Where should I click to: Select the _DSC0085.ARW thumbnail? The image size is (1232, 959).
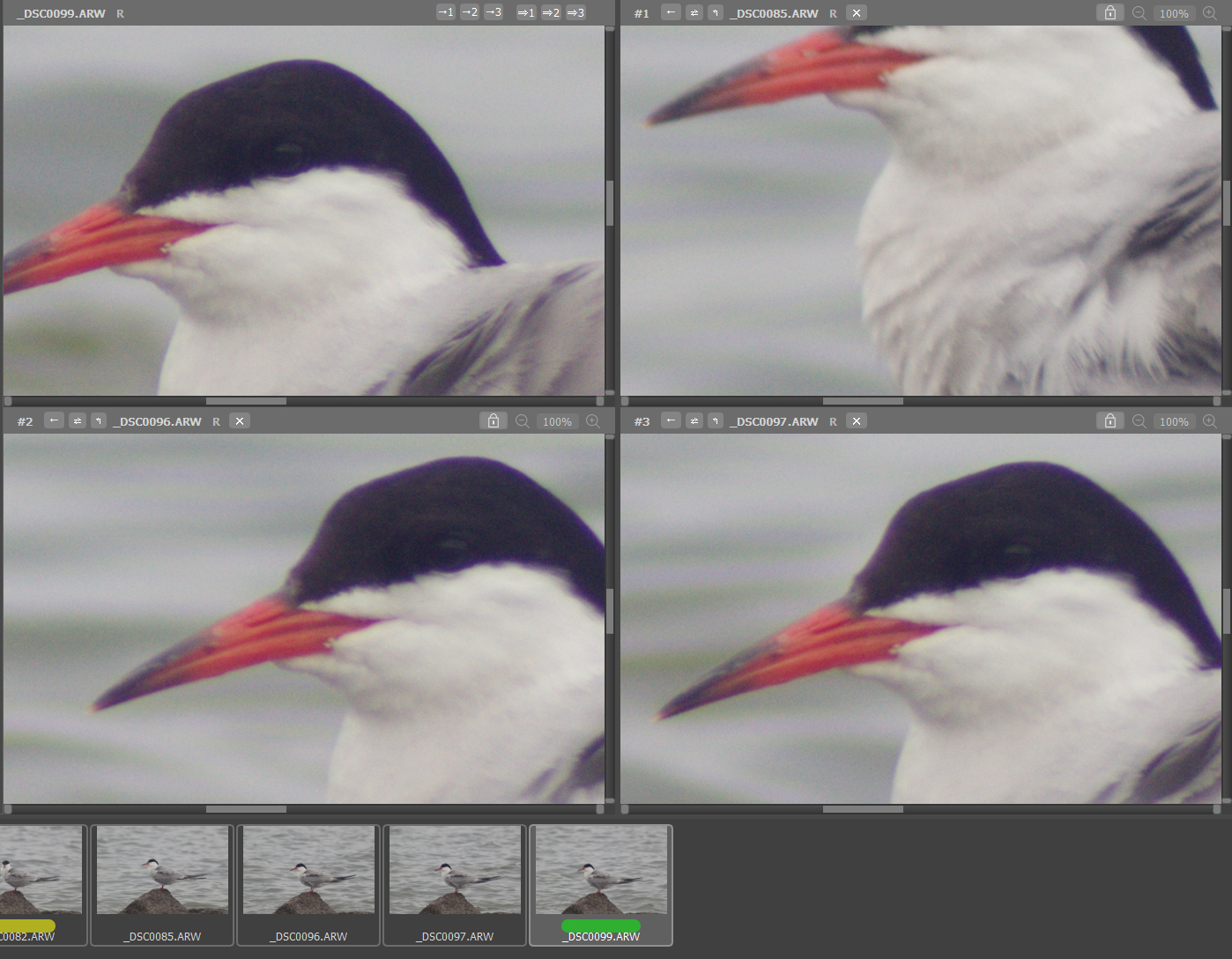(x=162, y=883)
